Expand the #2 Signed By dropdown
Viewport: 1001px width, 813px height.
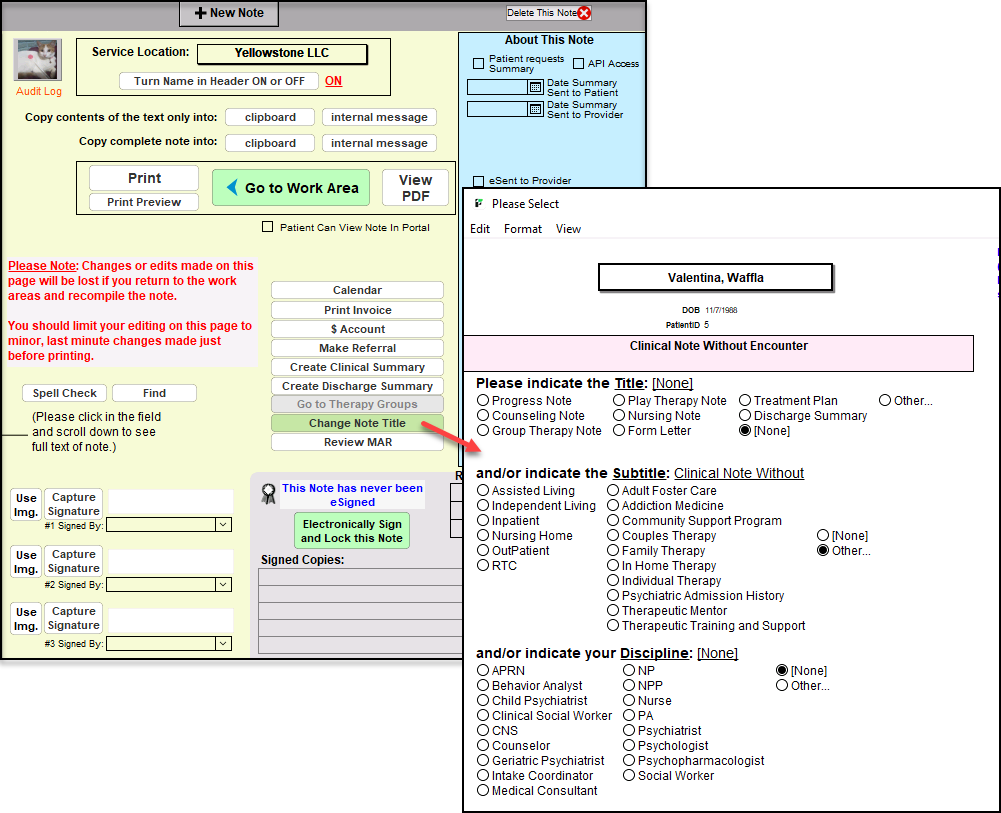[x=222, y=584]
